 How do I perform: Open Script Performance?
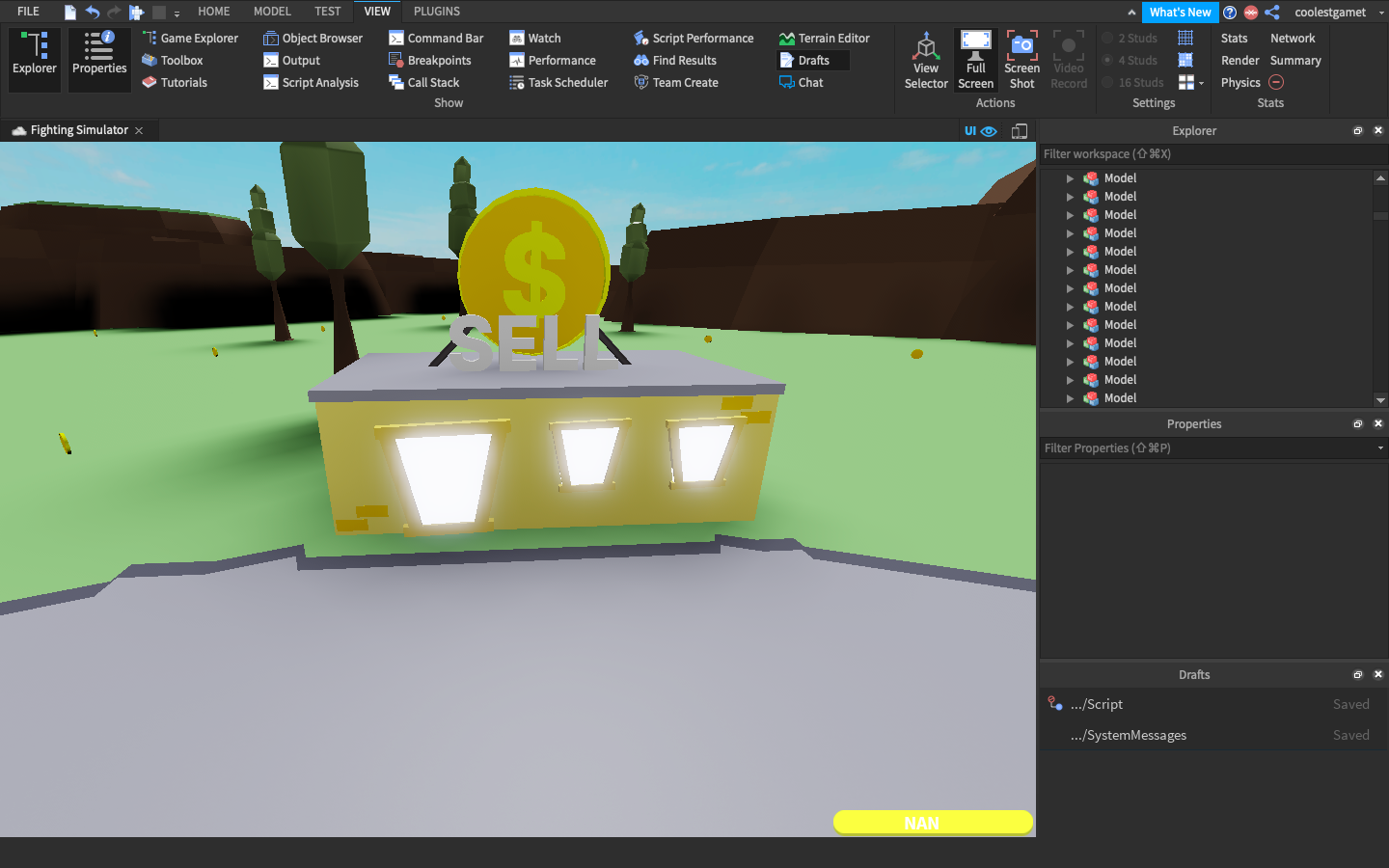(694, 39)
